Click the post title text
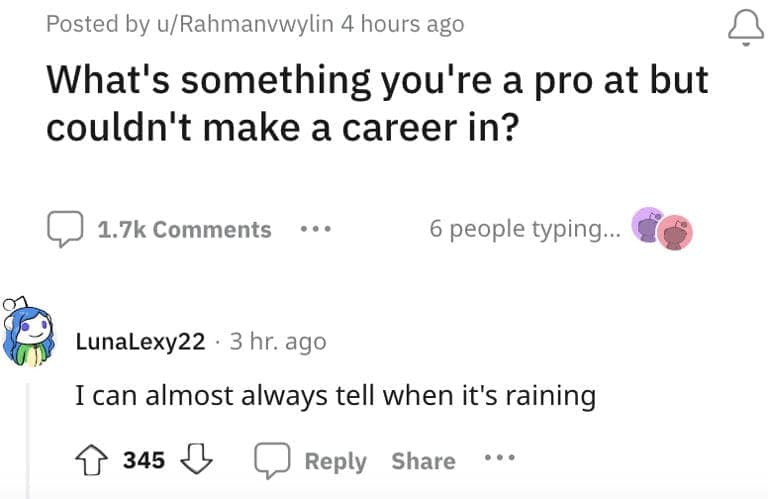Viewport: 768px width, 499px height. [x=377, y=104]
